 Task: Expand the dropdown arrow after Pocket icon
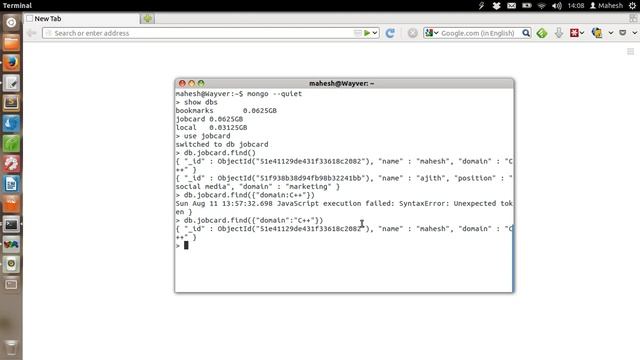(635, 33)
